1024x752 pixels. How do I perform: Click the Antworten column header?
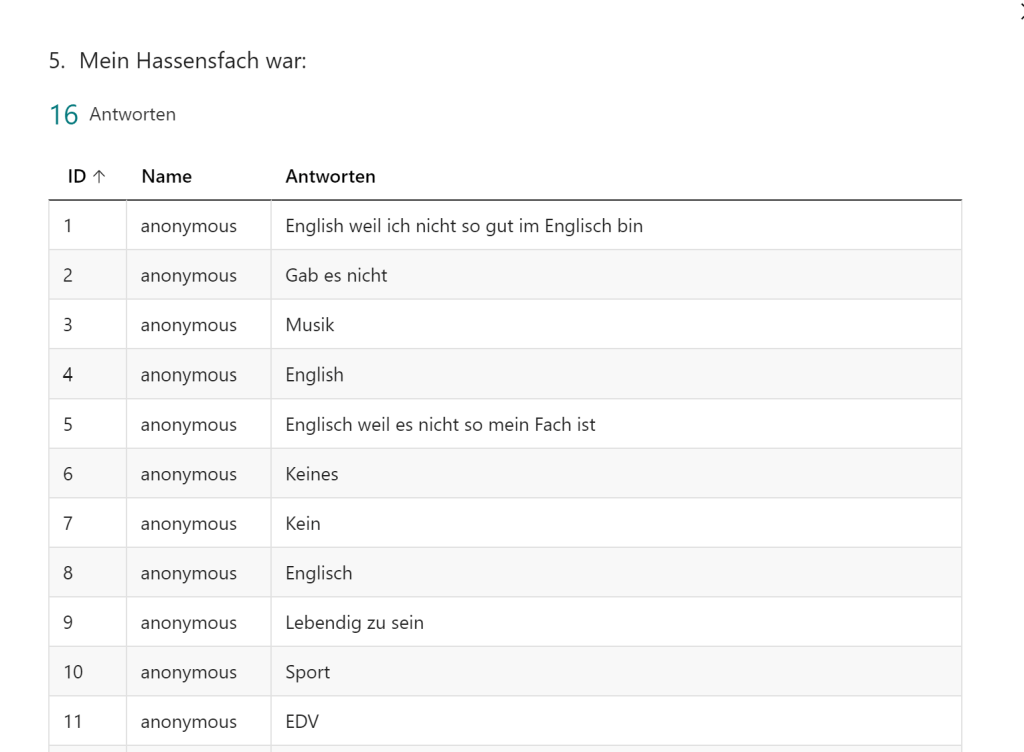coord(330,177)
